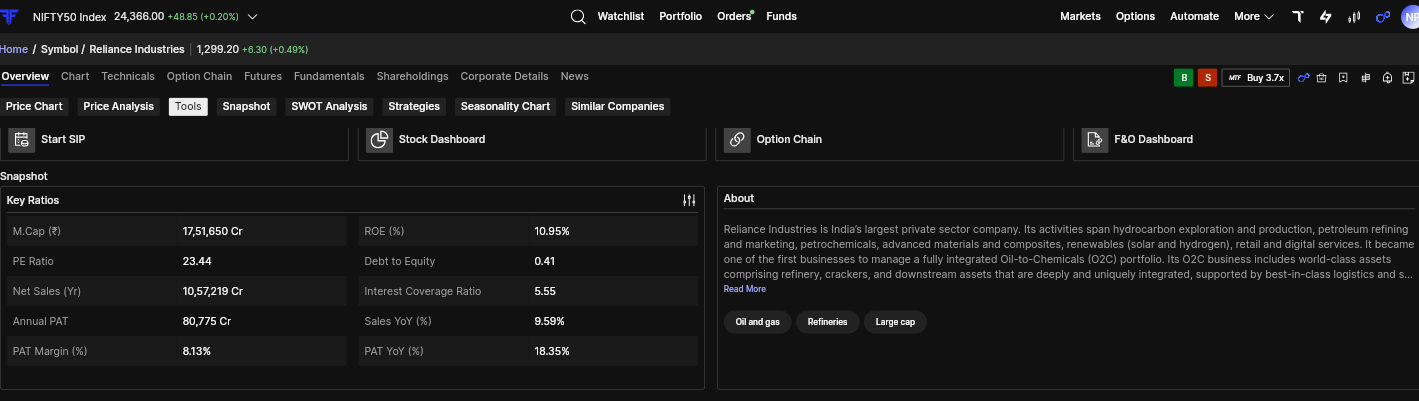Click the basket icon in the symbol toolbar

[x=1321, y=77]
